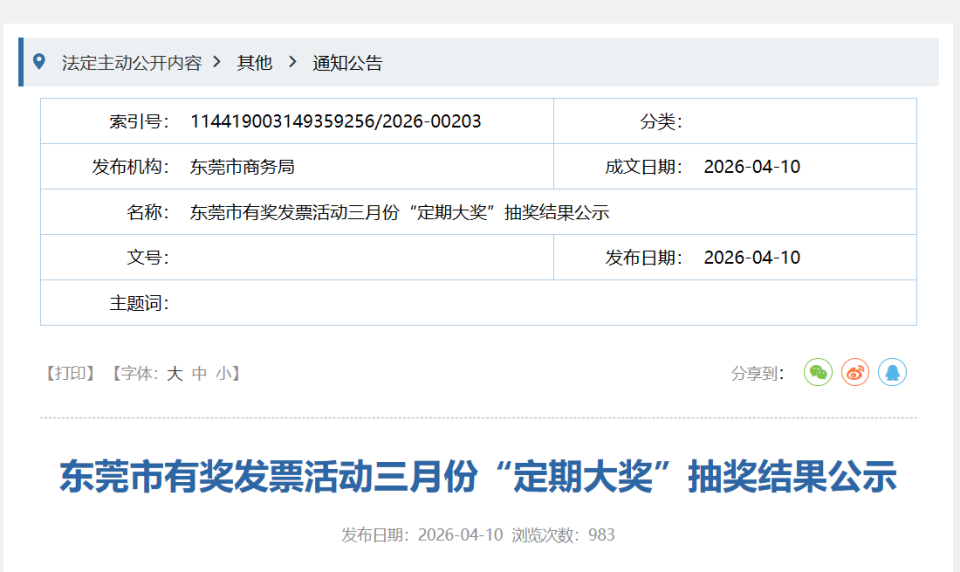The image size is (960, 572).
Task: Open 通知公告 breadcrumb link
Action: pos(348,63)
